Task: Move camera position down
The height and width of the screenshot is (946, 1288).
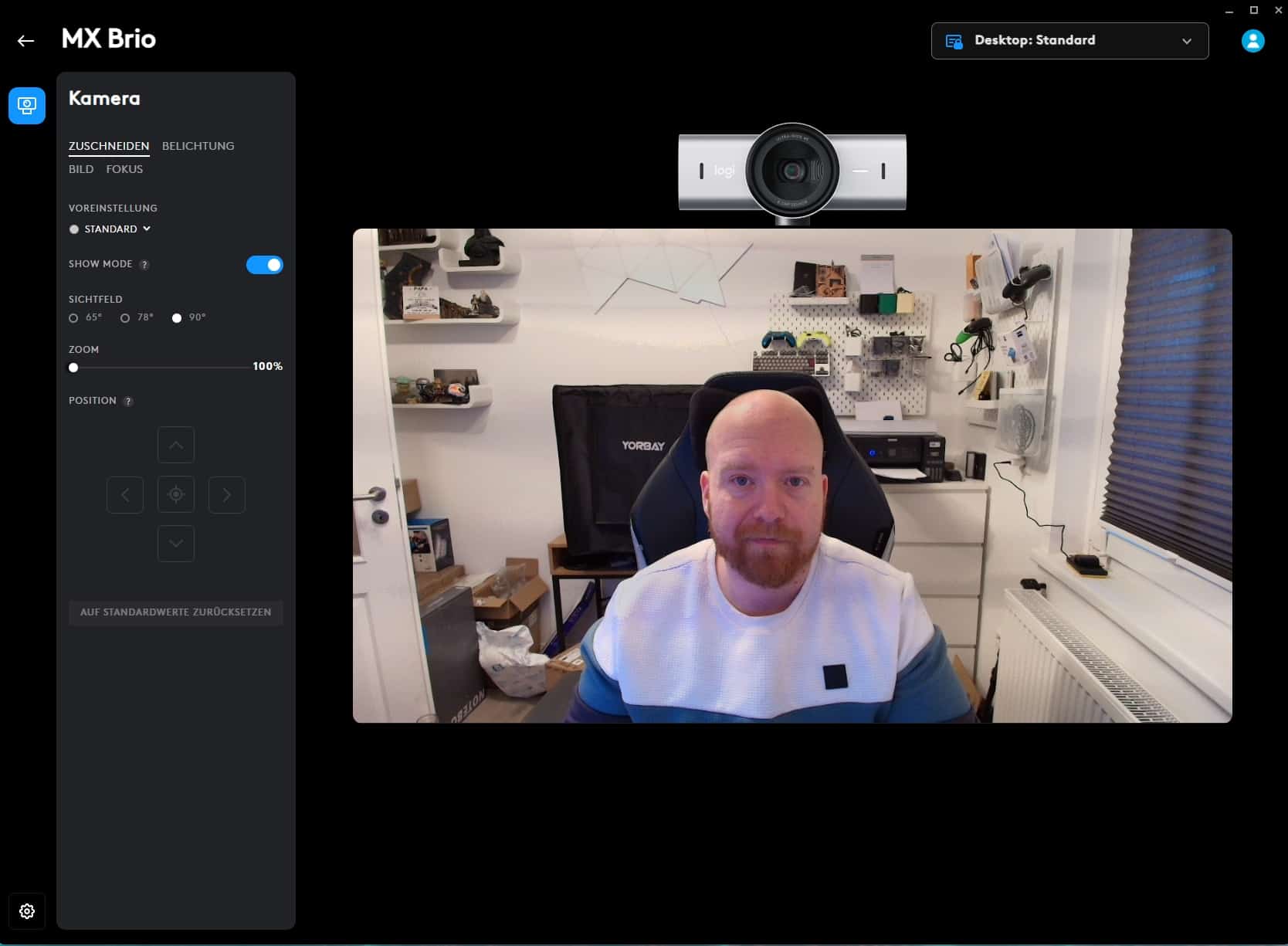Action: pos(176,544)
